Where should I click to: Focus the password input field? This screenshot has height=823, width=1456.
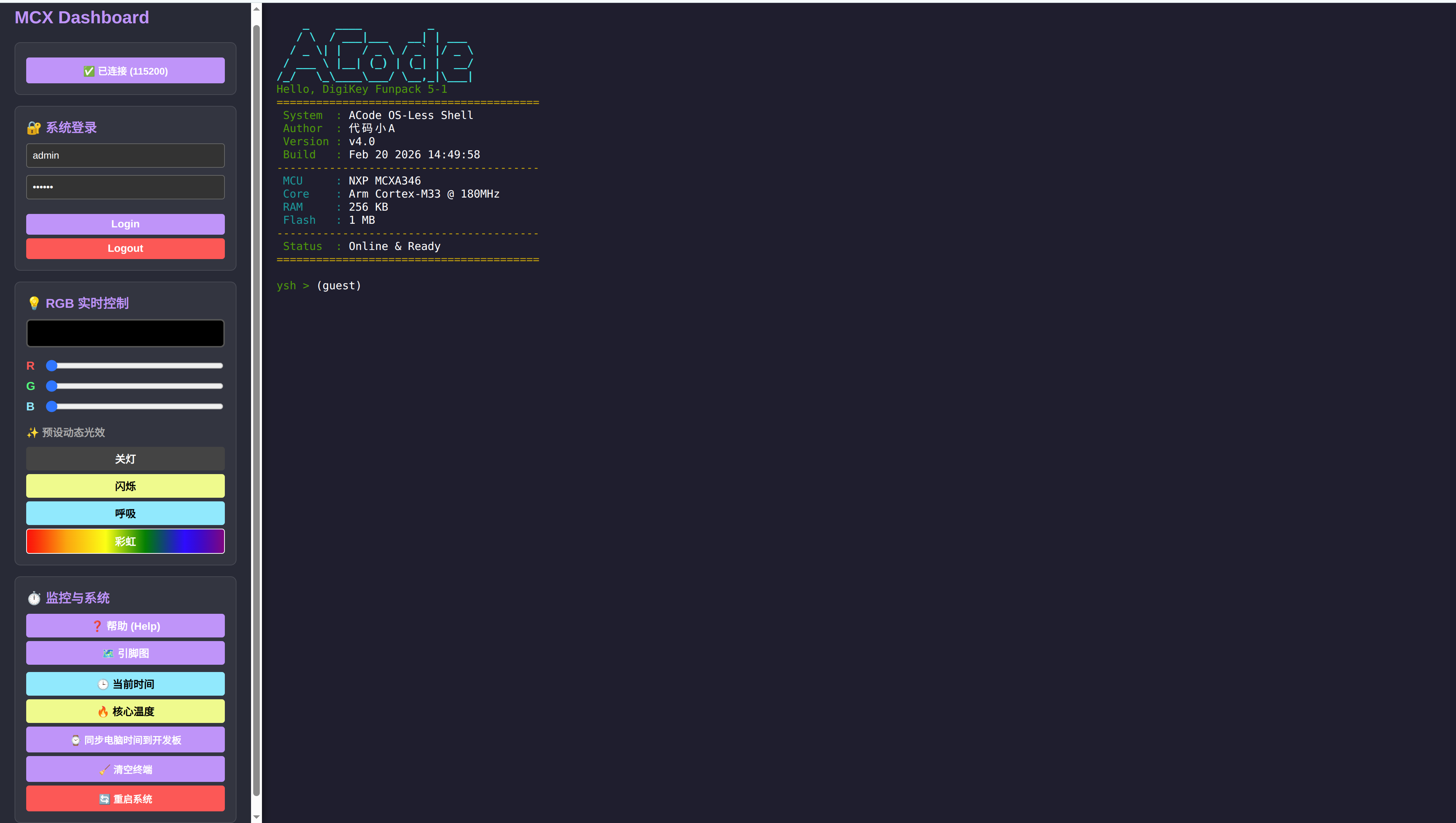pos(125,187)
